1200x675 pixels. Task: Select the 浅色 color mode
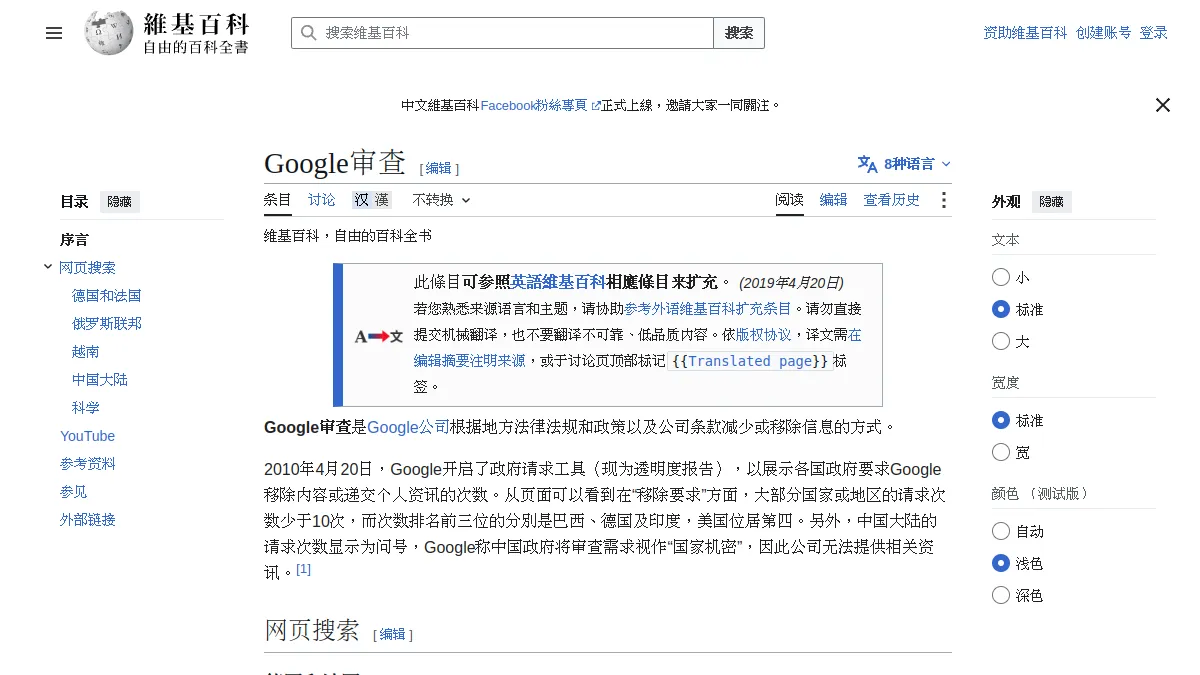(x=1001, y=563)
